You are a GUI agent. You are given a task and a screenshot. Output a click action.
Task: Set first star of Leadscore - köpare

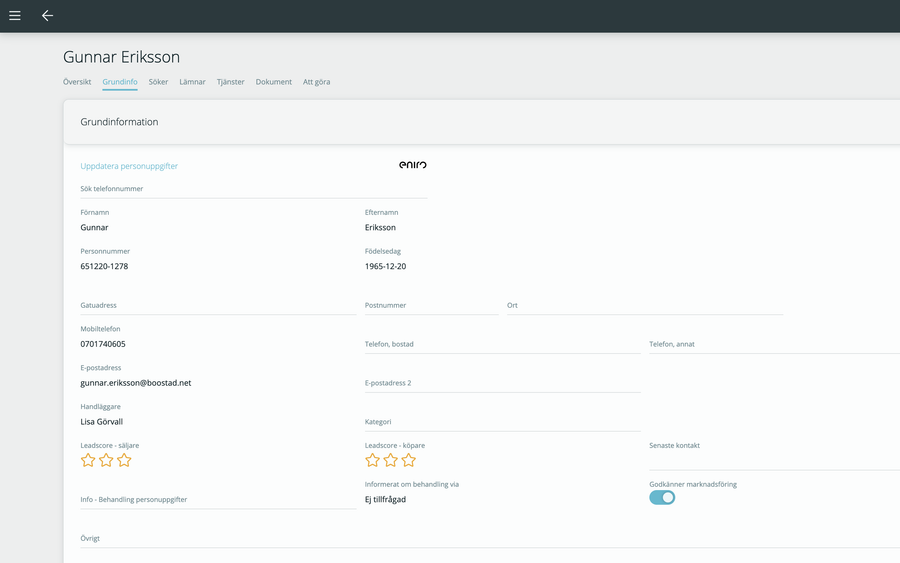click(373, 460)
